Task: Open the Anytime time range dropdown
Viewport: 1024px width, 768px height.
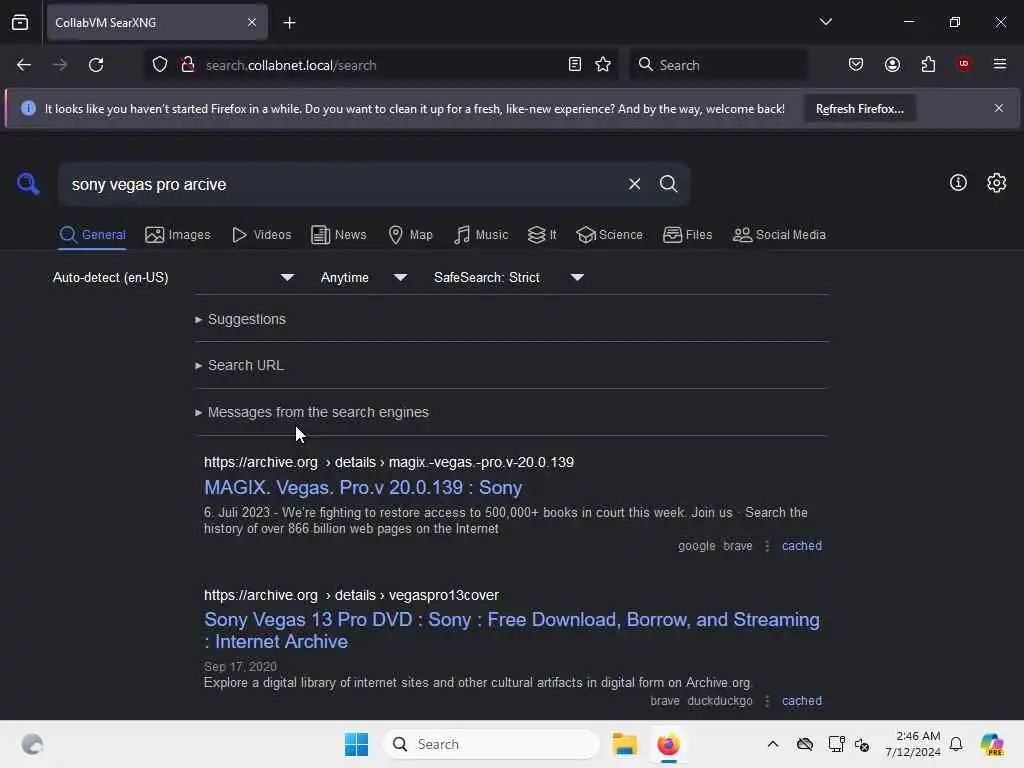Action: pos(364,278)
